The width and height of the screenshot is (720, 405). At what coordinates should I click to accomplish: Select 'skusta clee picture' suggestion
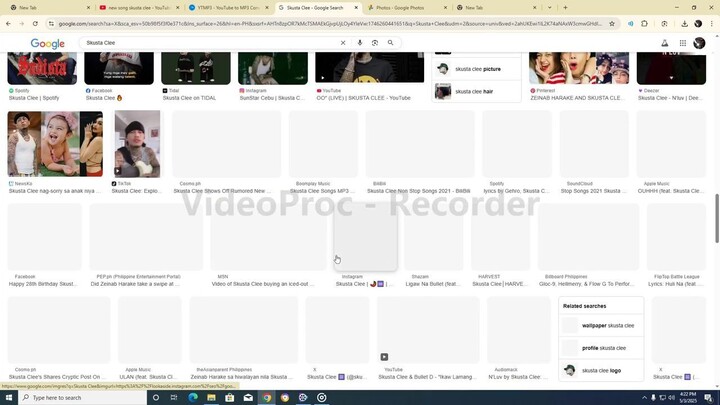[477, 69]
